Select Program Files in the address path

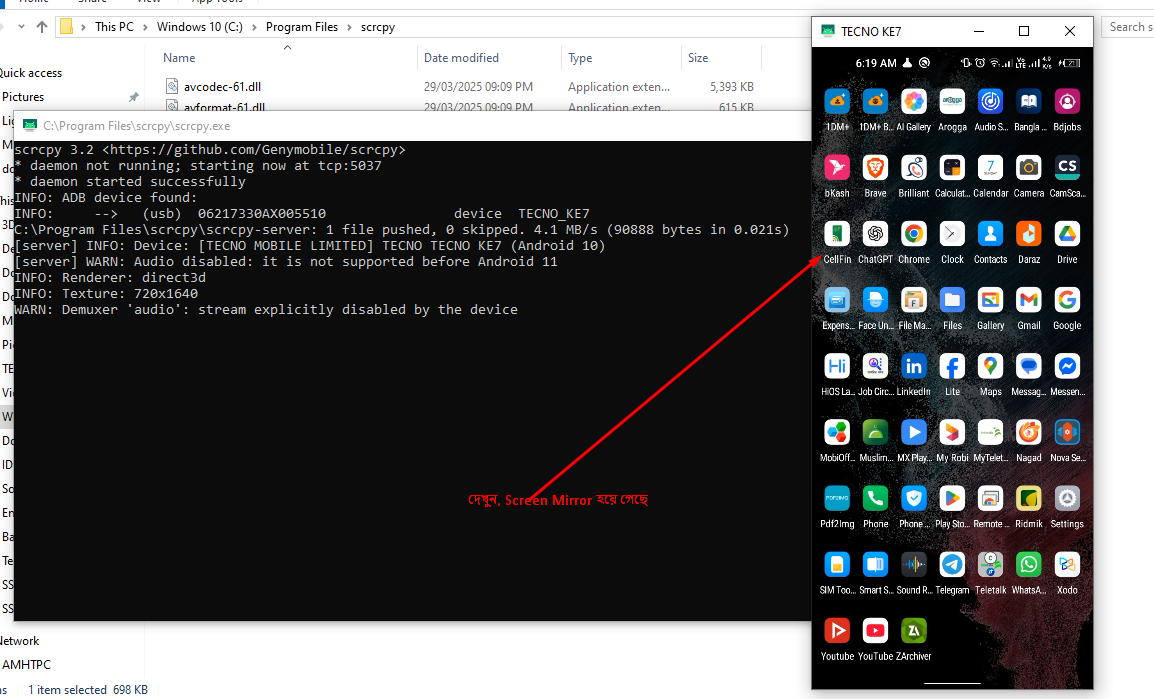pyautogui.click(x=302, y=27)
